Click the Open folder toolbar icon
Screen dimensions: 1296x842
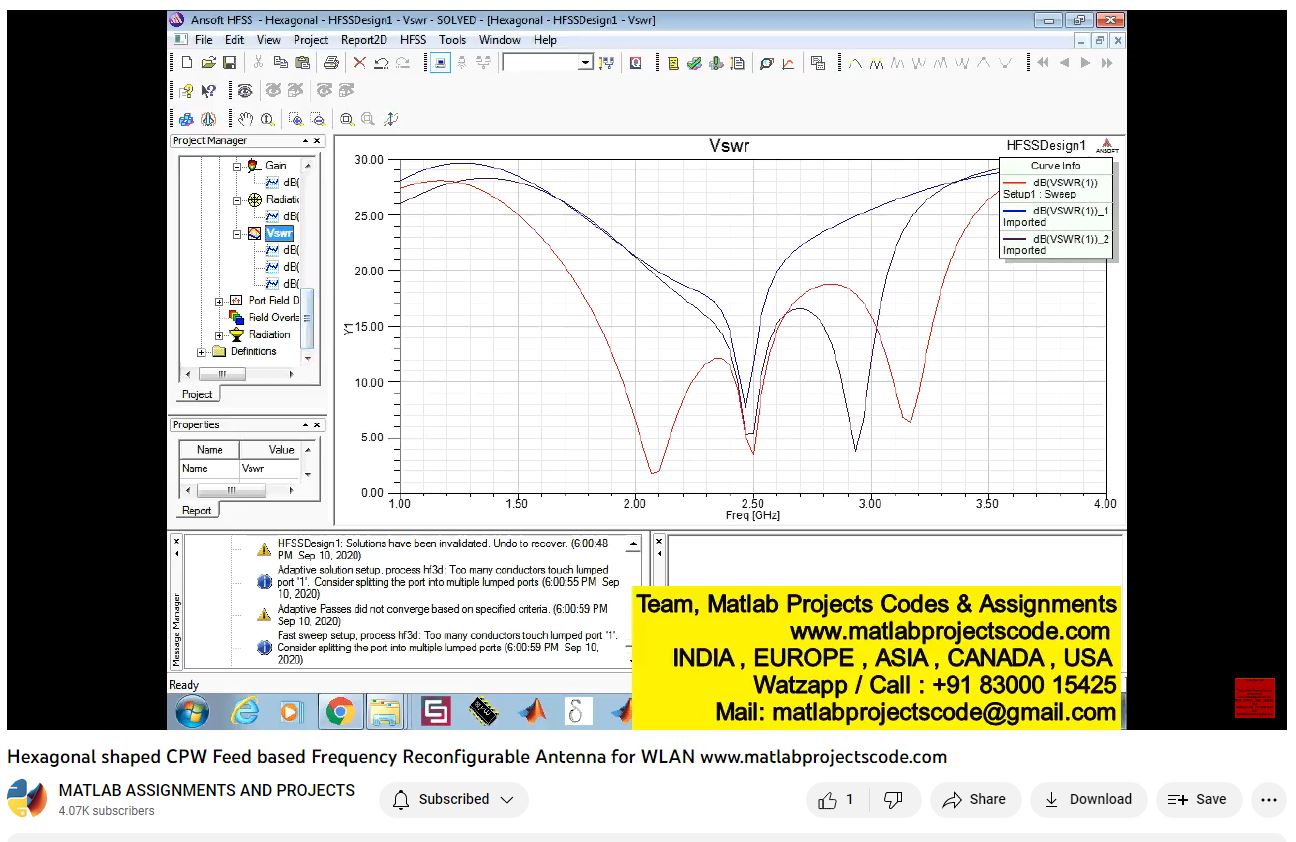pos(208,63)
